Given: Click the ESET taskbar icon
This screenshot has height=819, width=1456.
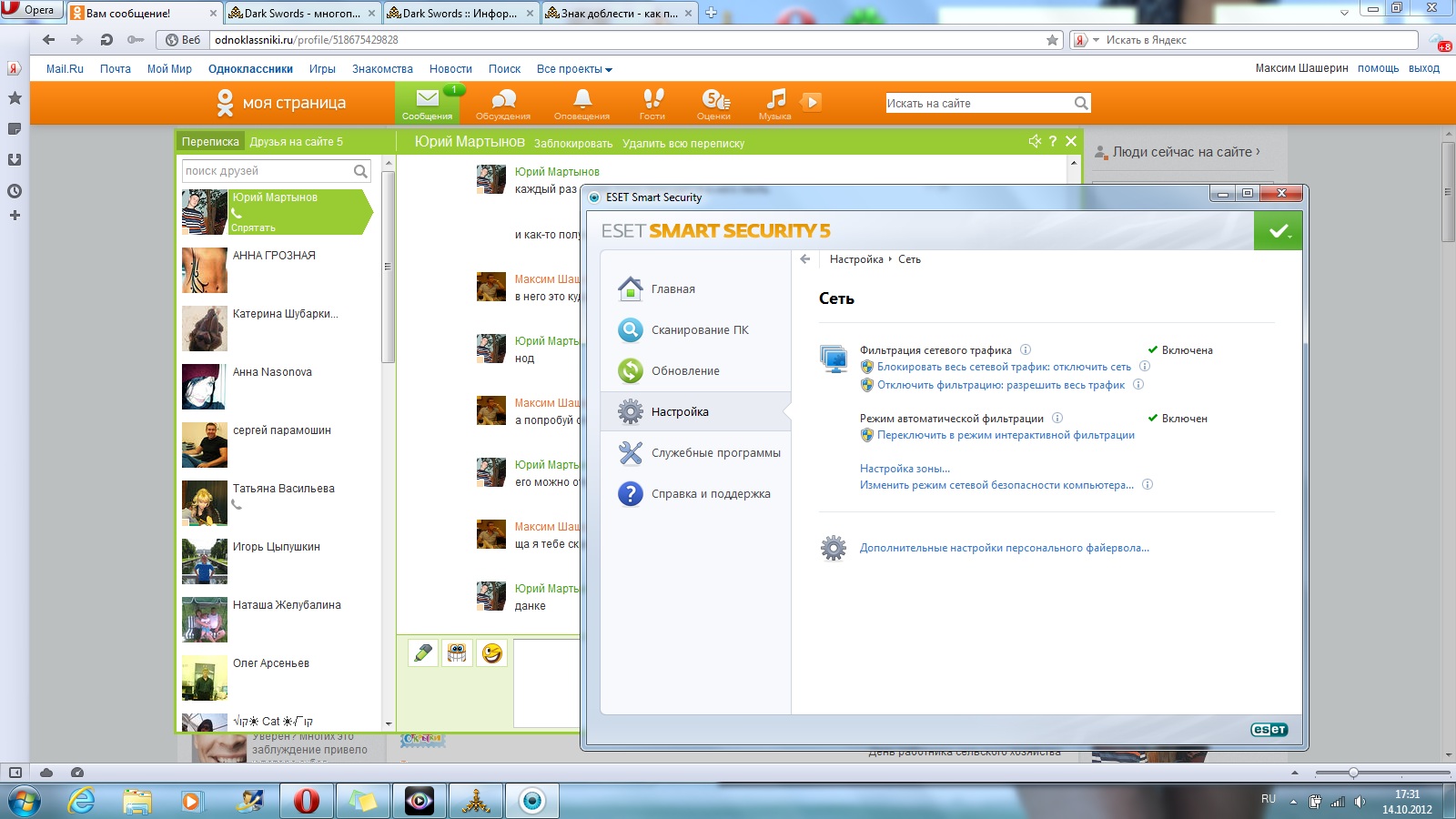Looking at the screenshot, I should (532, 802).
